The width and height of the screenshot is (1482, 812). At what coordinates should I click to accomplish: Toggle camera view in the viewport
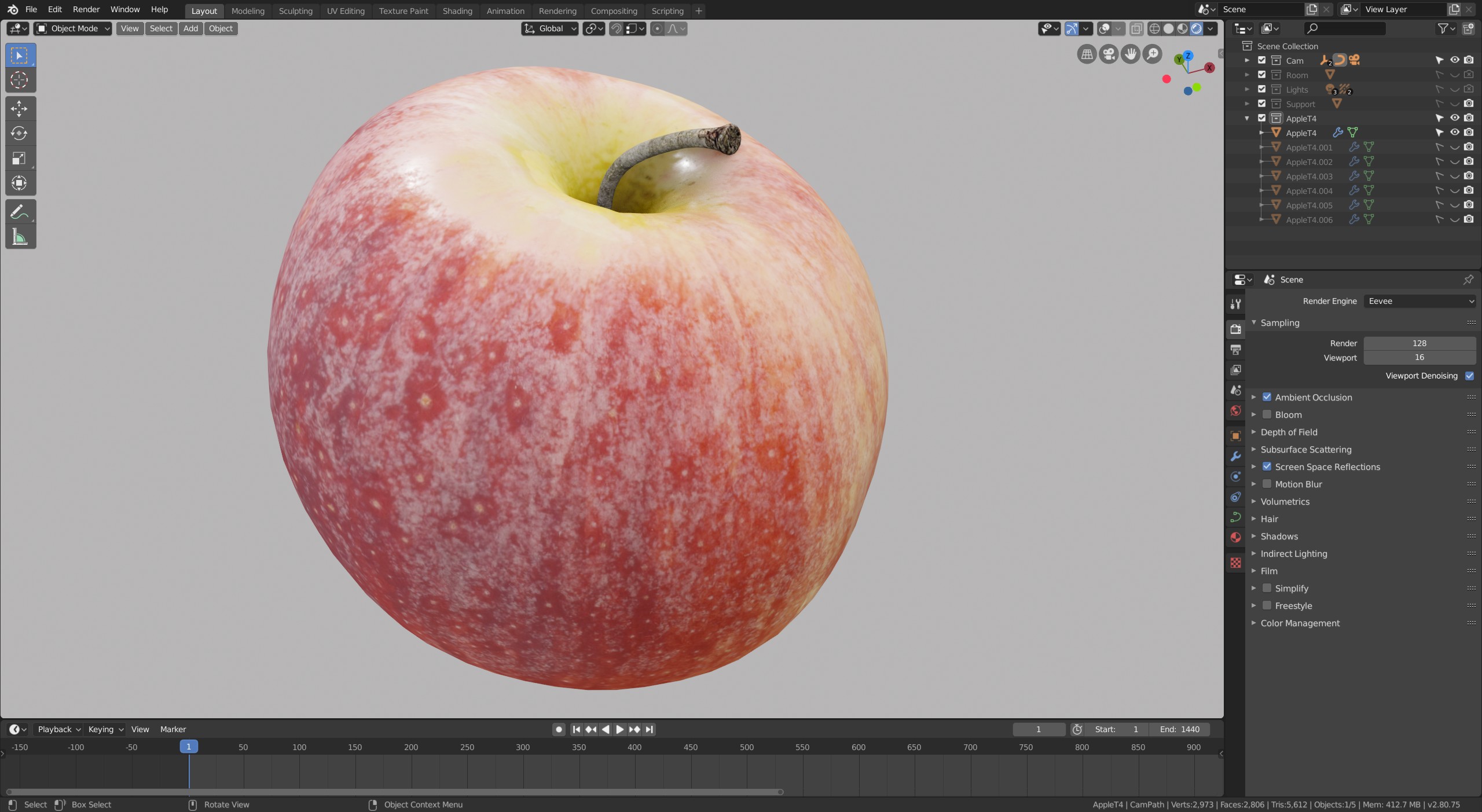[x=1109, y=54]
